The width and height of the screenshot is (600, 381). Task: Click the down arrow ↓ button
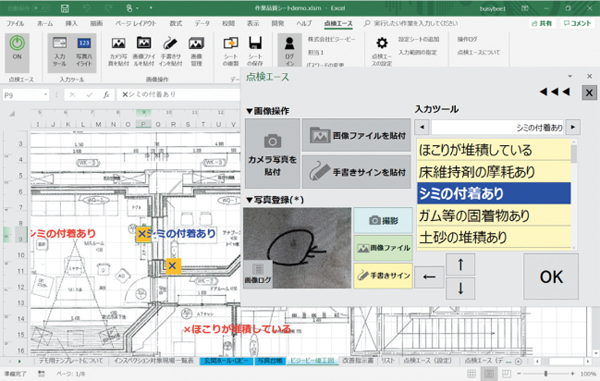(460, 288)
